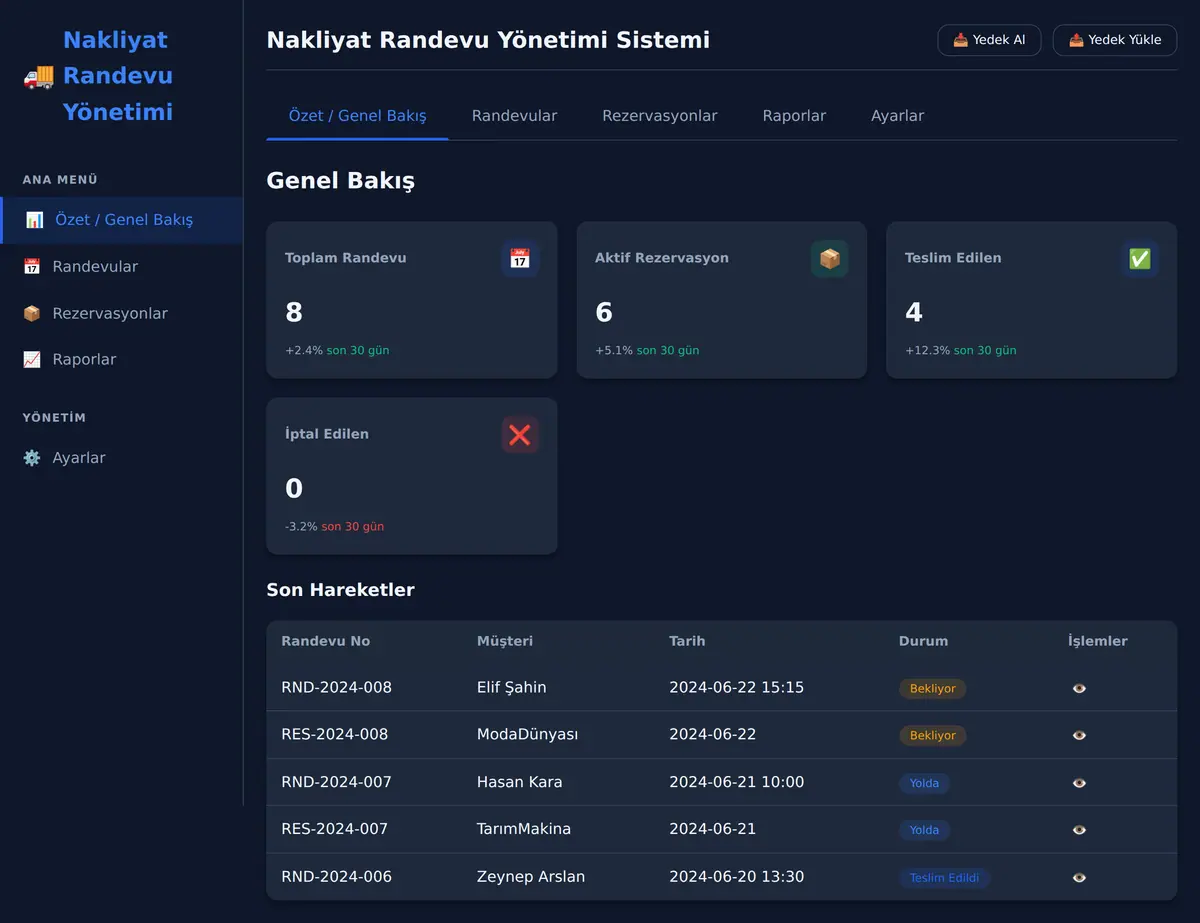Click the package icon on Aktif Rezervasyon card

click(830, 259)
